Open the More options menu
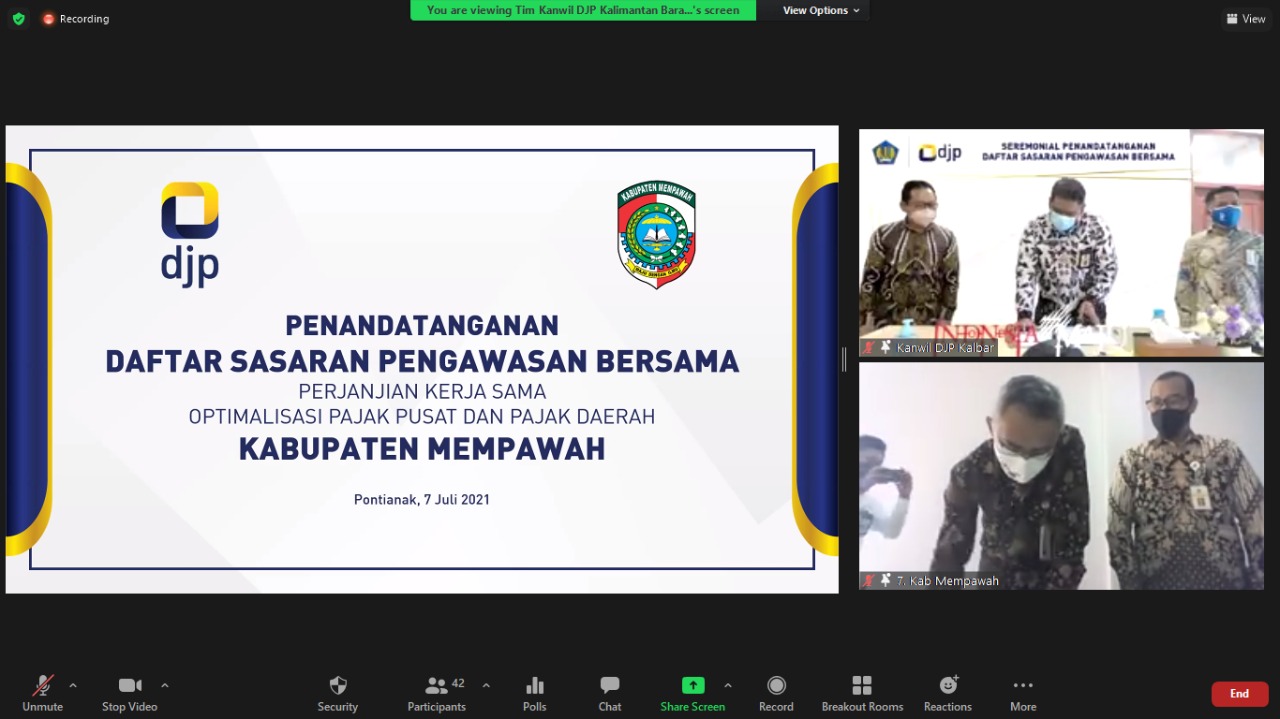 [x=1023, y=693]
